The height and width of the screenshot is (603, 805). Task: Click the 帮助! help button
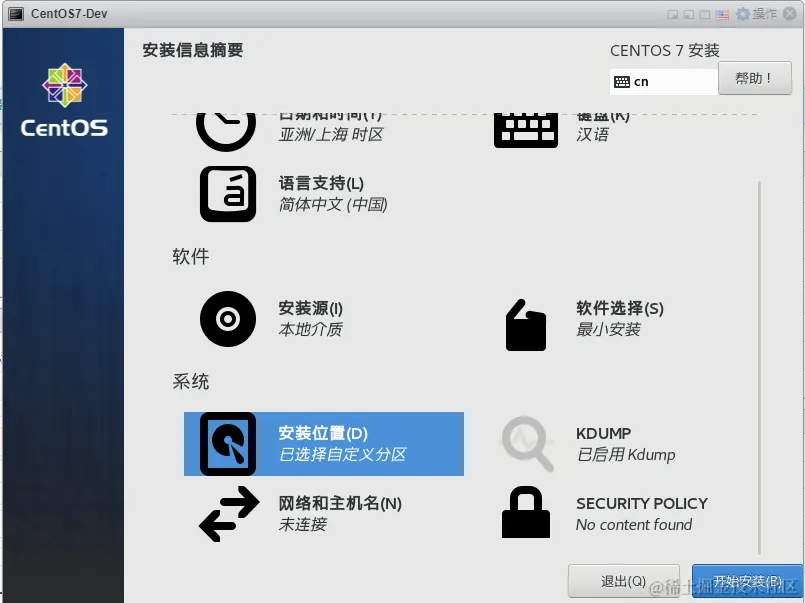pos(755,78)
